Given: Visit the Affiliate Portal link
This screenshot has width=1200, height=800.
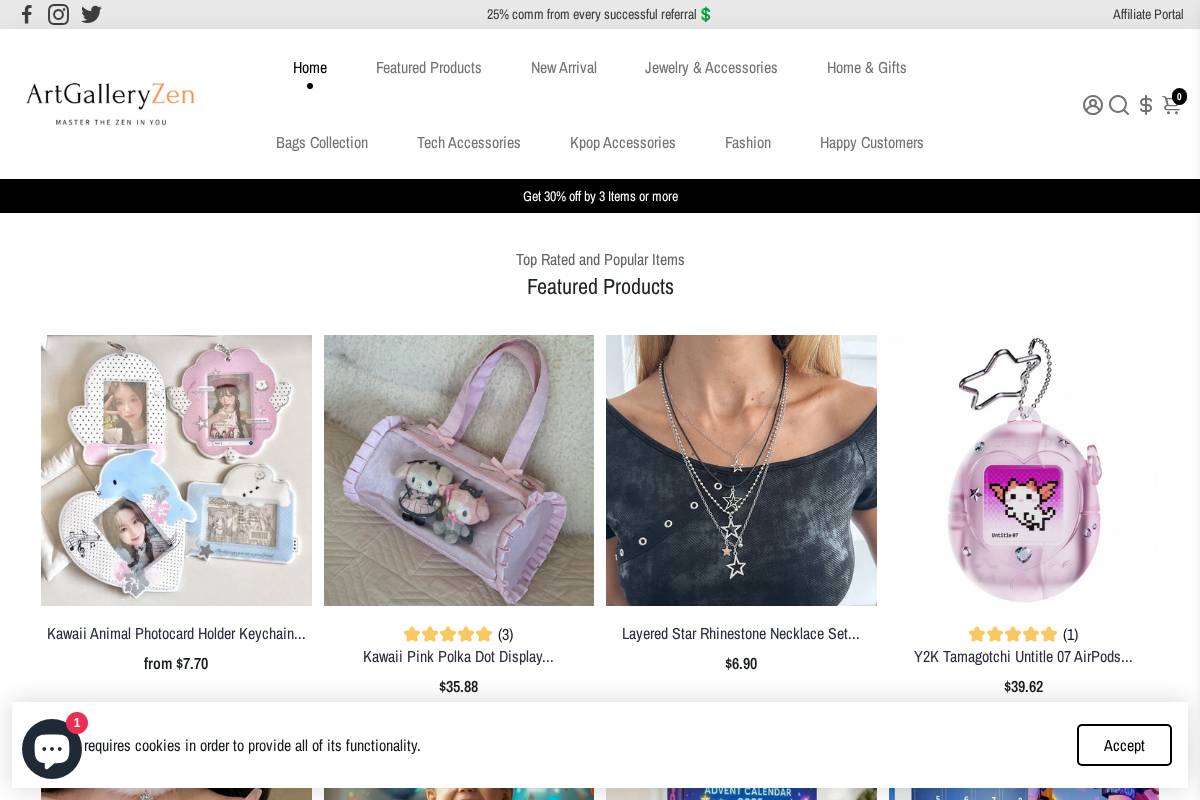Looking at the screenshot, I should click(x=1148, y=14).
